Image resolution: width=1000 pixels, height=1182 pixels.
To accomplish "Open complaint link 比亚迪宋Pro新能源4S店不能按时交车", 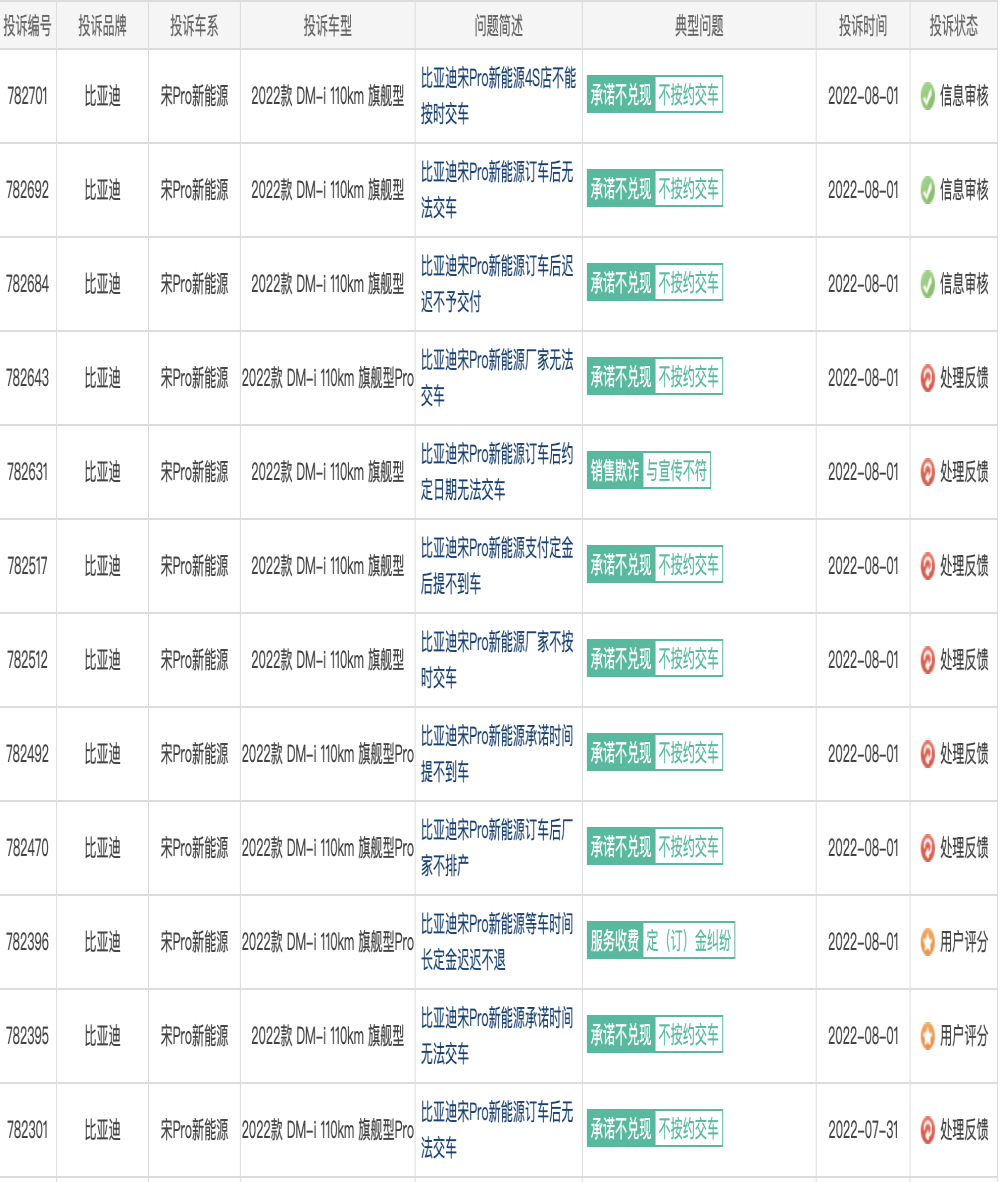I will [498, 96].
